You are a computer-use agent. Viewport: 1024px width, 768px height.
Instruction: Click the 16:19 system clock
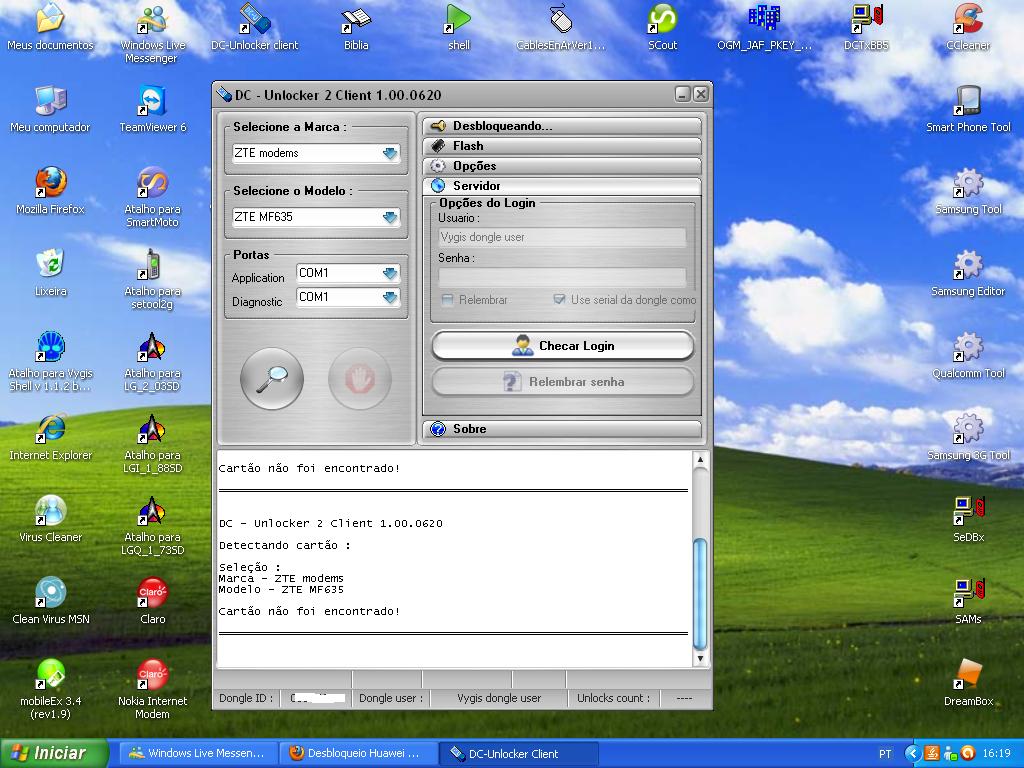tap(996, 754)
